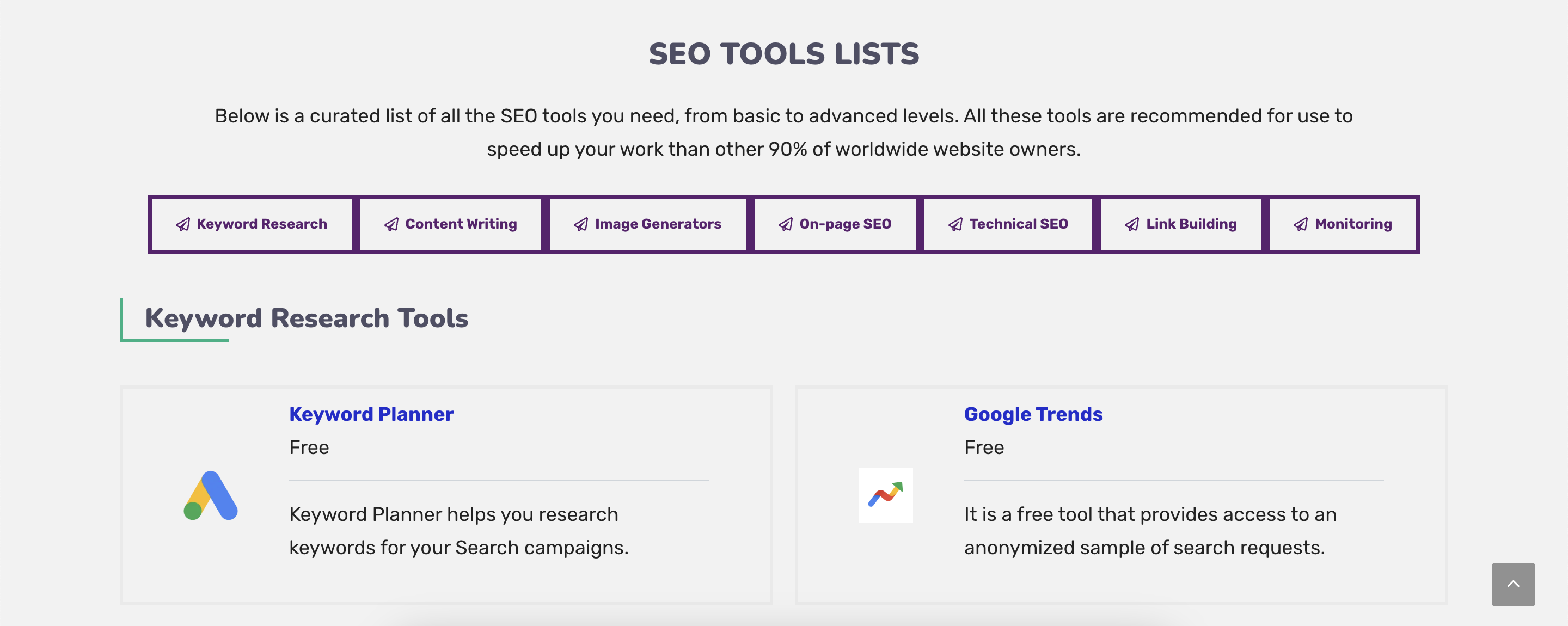Open the Keyword Planner link
The width and height of the screenshot is (1568, 626).
click(x=371, y=414)
